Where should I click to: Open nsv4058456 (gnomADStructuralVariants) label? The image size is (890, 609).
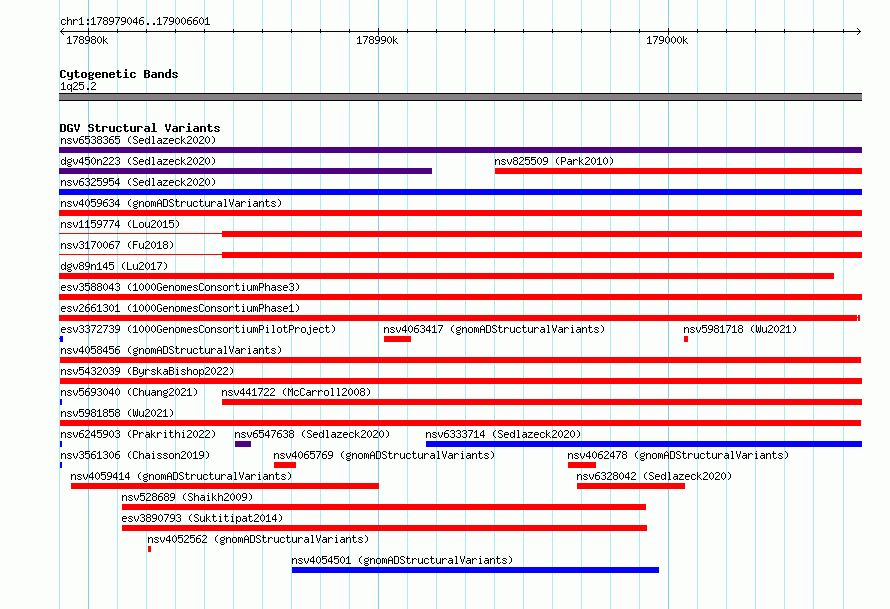tap(171, 350)
